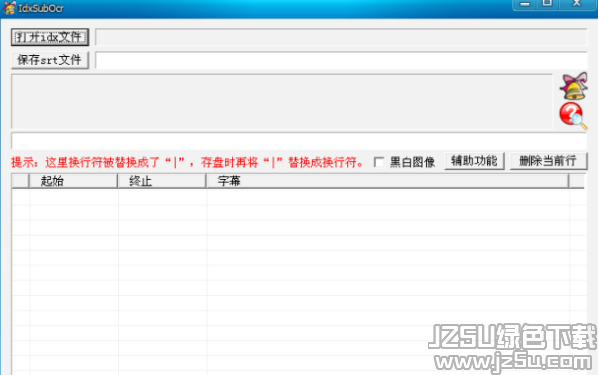Click the 起始 column header

tap(73, 181)
